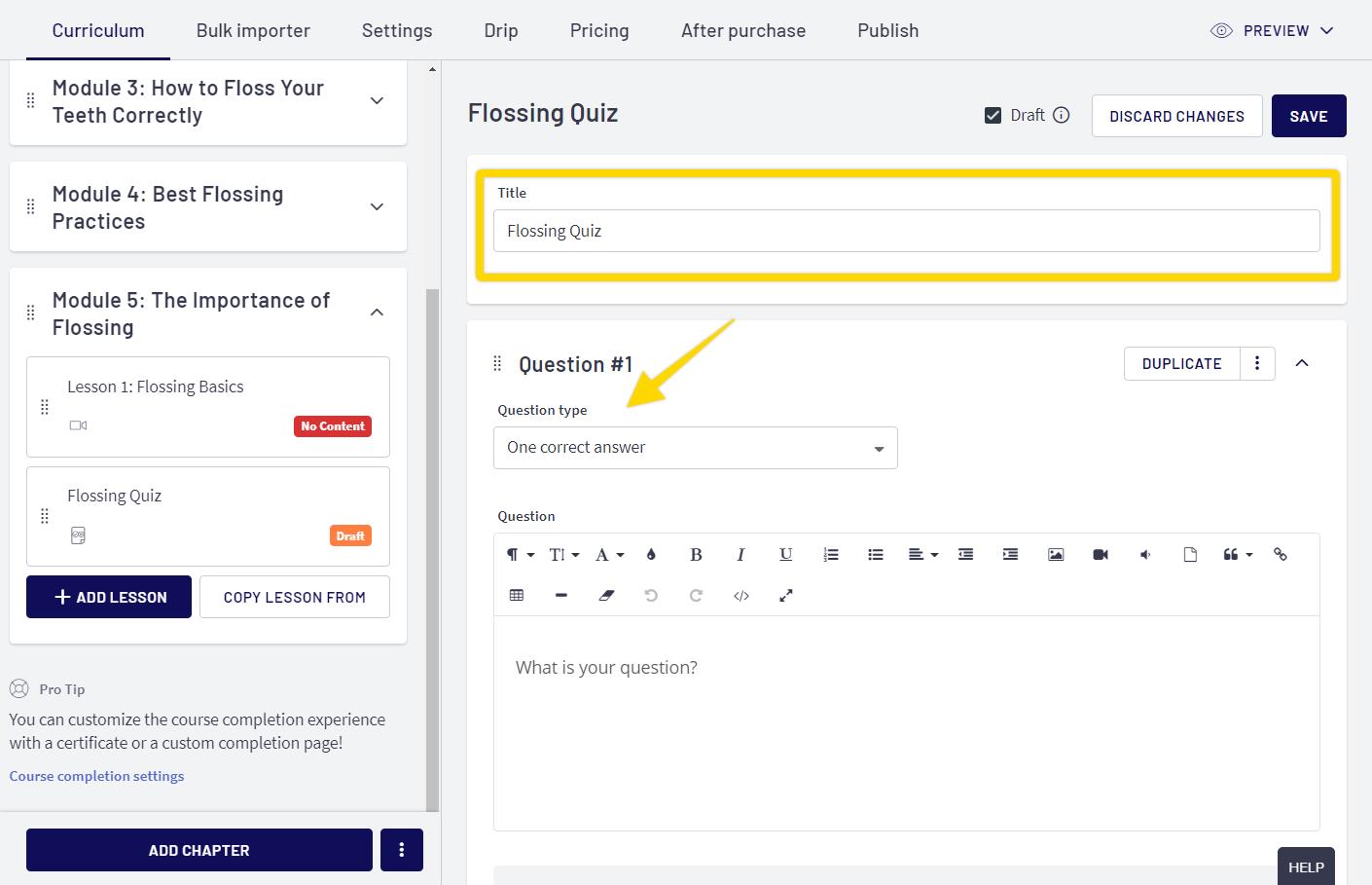Switch to the Curriculum tab
The width and height of the screenshot is (1372, 885).
(x=98, y=30)
